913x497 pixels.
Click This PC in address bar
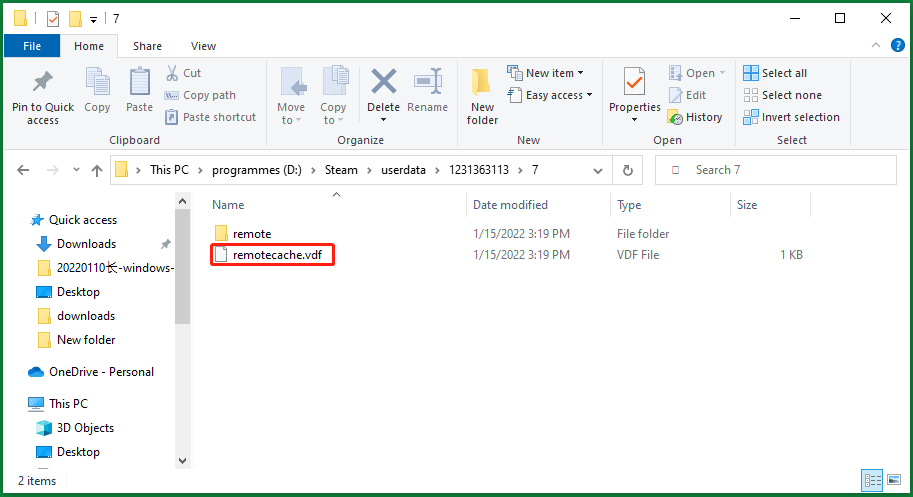[169, 170]
